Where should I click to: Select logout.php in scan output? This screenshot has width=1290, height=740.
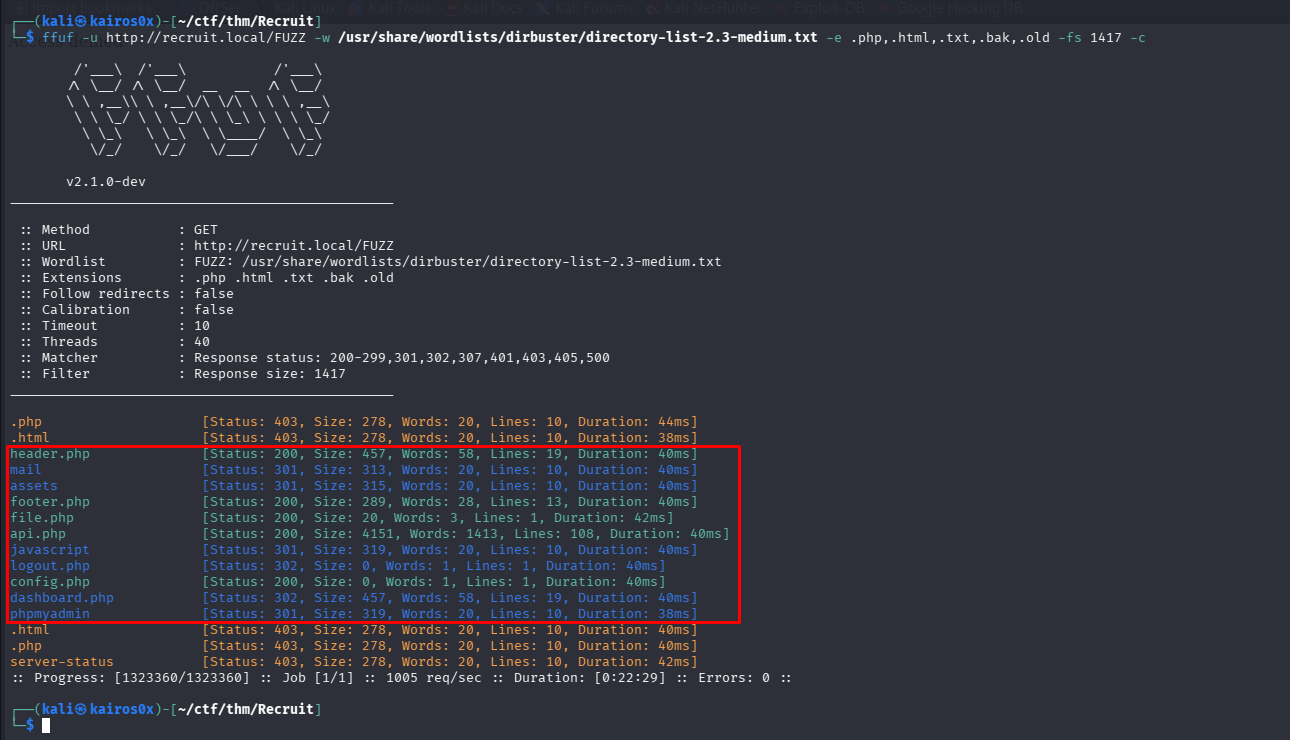point(50,566)
